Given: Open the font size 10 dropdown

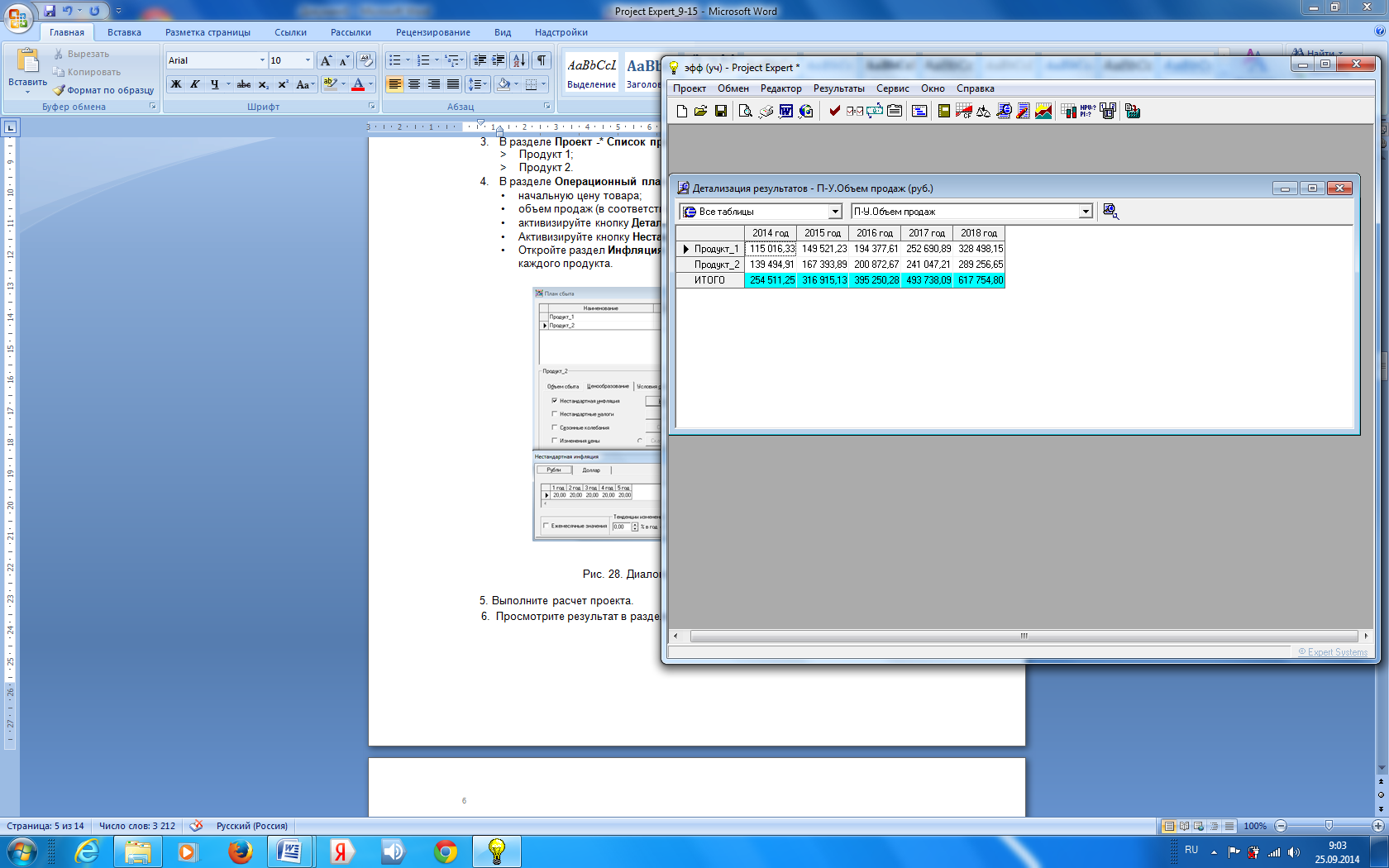Looking at the screenshot, I should (308, 60).
